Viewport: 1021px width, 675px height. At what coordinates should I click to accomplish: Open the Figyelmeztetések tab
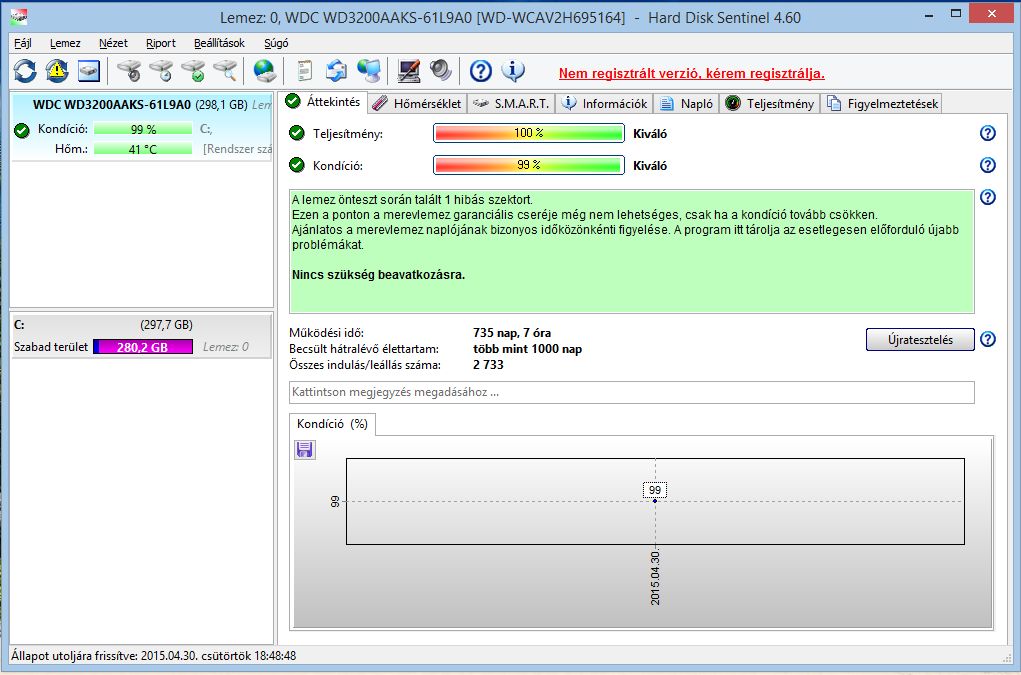(882, 103)
